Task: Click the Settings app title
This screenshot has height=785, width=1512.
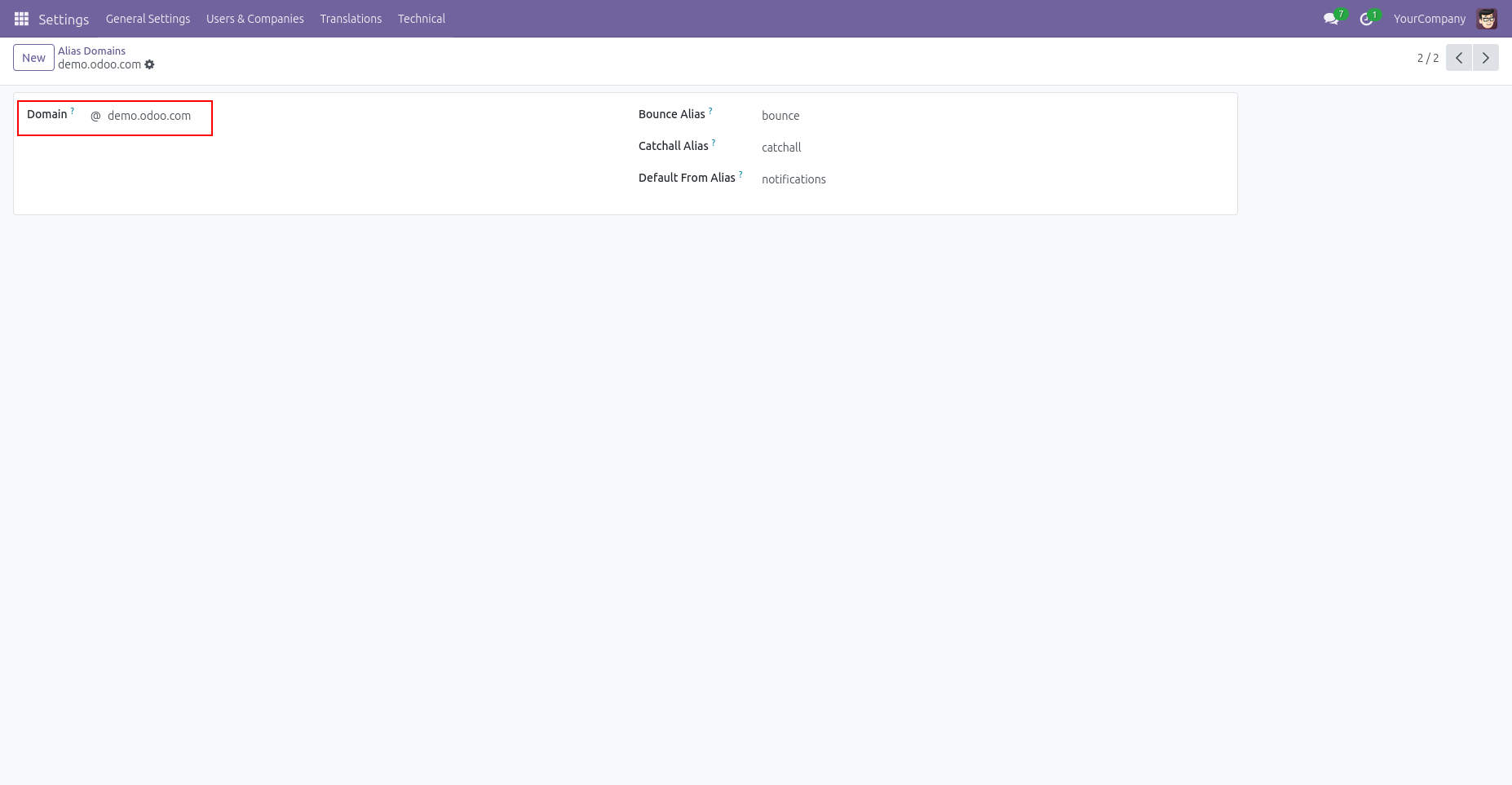Action: [x=64, y=19]
